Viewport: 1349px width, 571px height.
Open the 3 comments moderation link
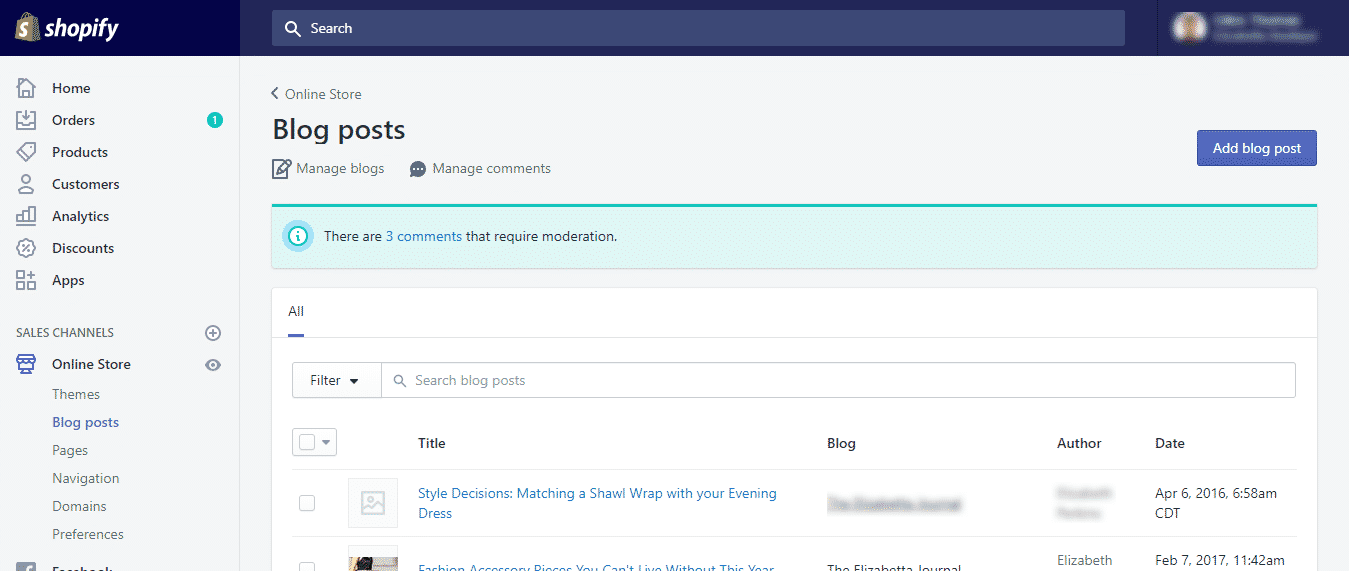coord(423,237)
